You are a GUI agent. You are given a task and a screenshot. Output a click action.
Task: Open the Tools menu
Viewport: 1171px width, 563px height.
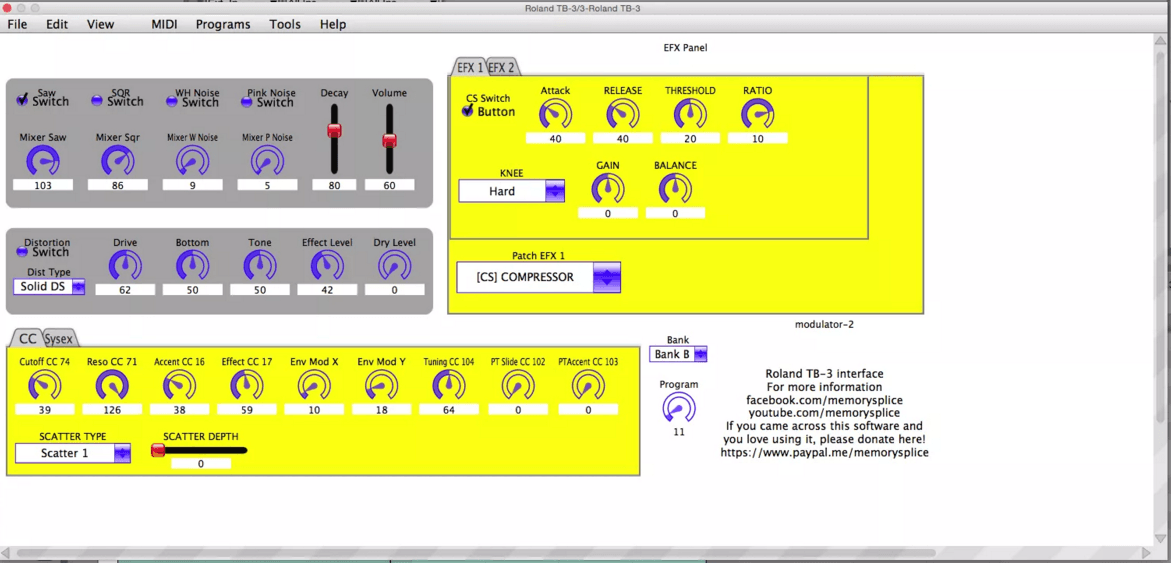(285, 24)
